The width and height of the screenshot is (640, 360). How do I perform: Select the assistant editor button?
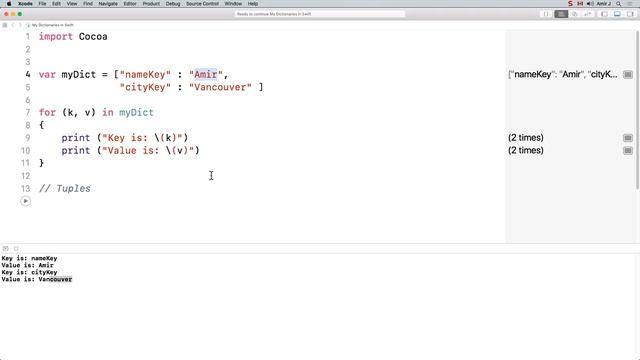tap(574, 14)
